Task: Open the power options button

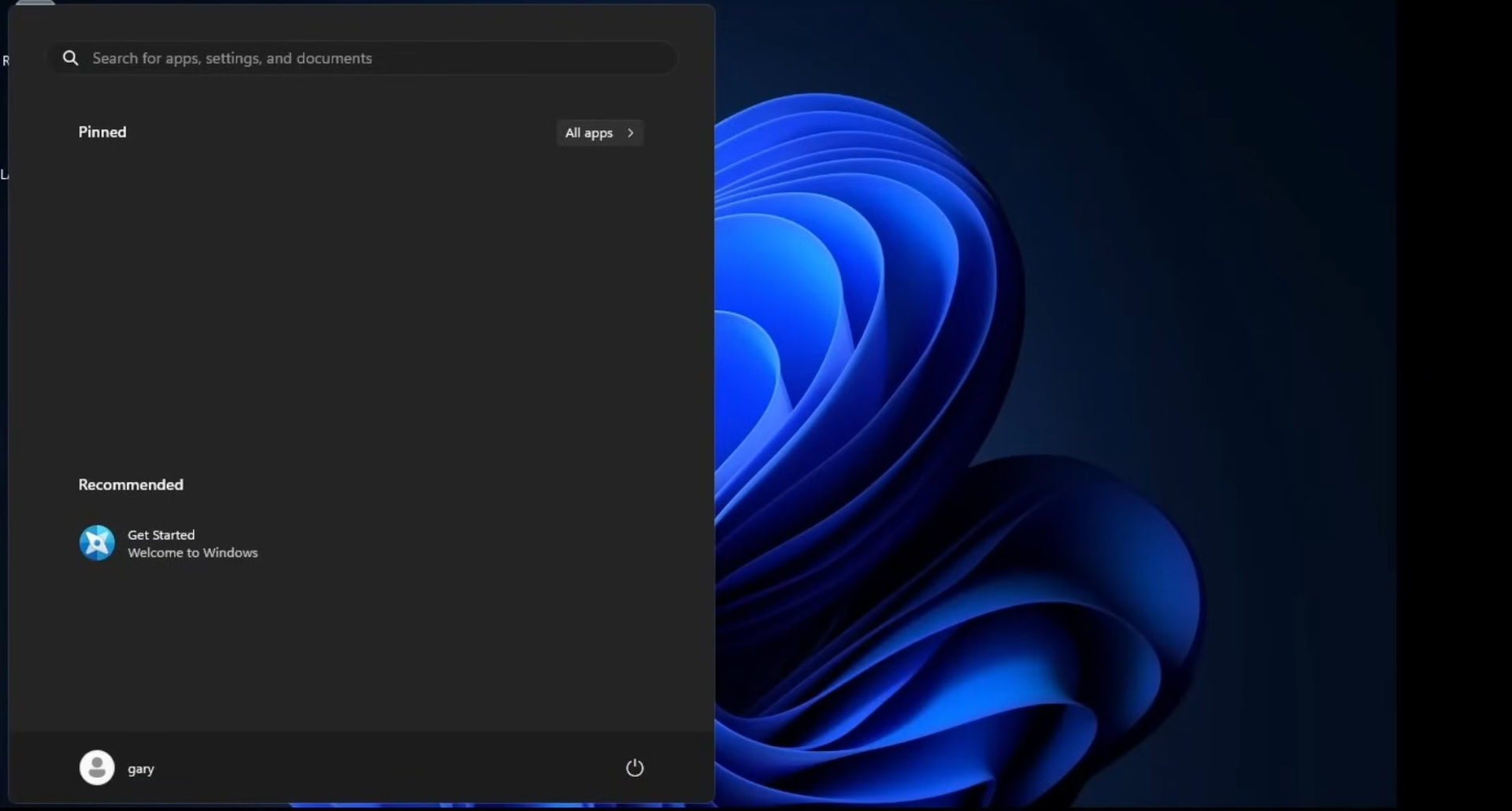Action: tap(635, 768)
